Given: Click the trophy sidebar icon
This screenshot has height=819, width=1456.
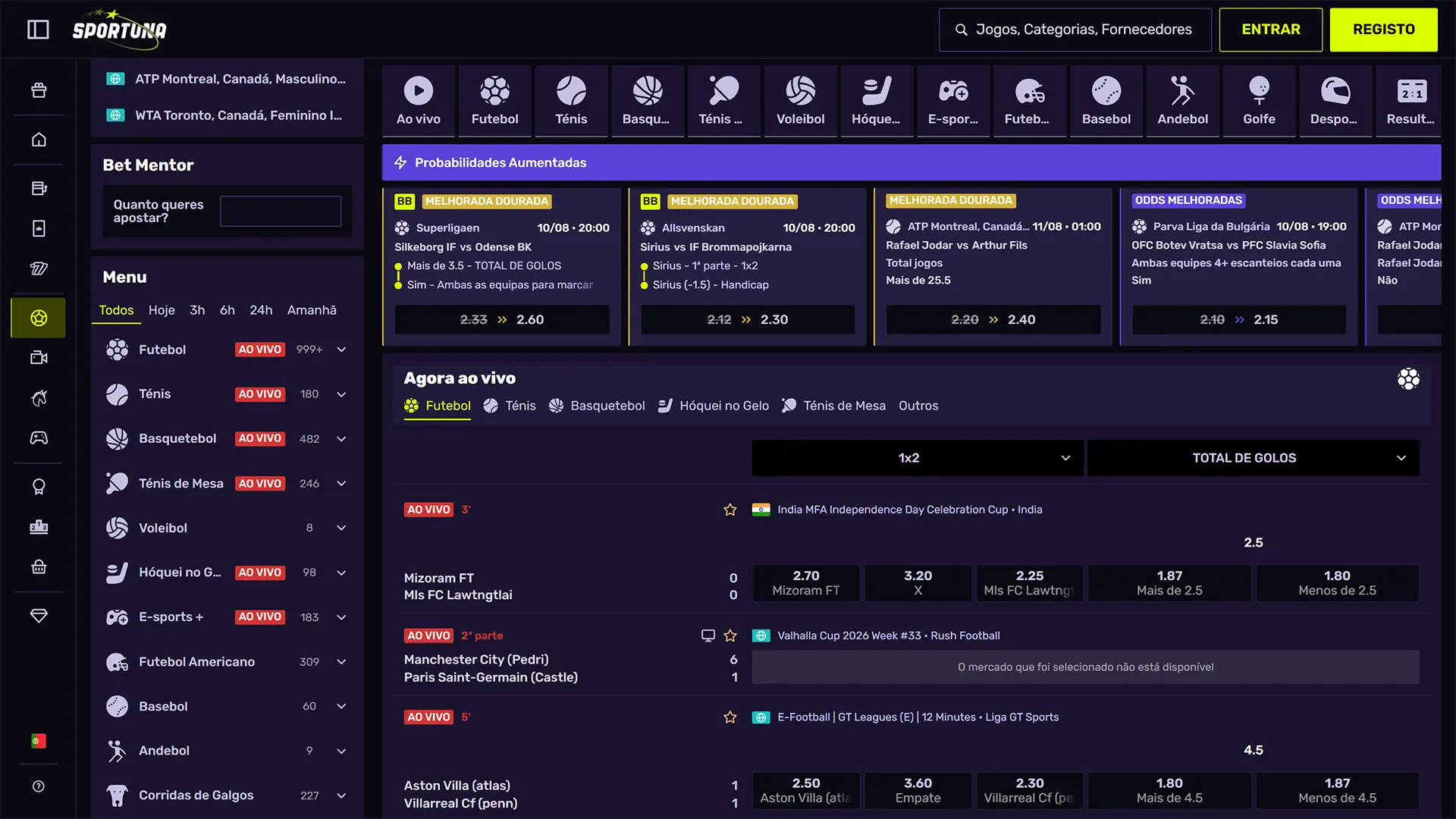Looking at the screenshot, I should 39,487.
